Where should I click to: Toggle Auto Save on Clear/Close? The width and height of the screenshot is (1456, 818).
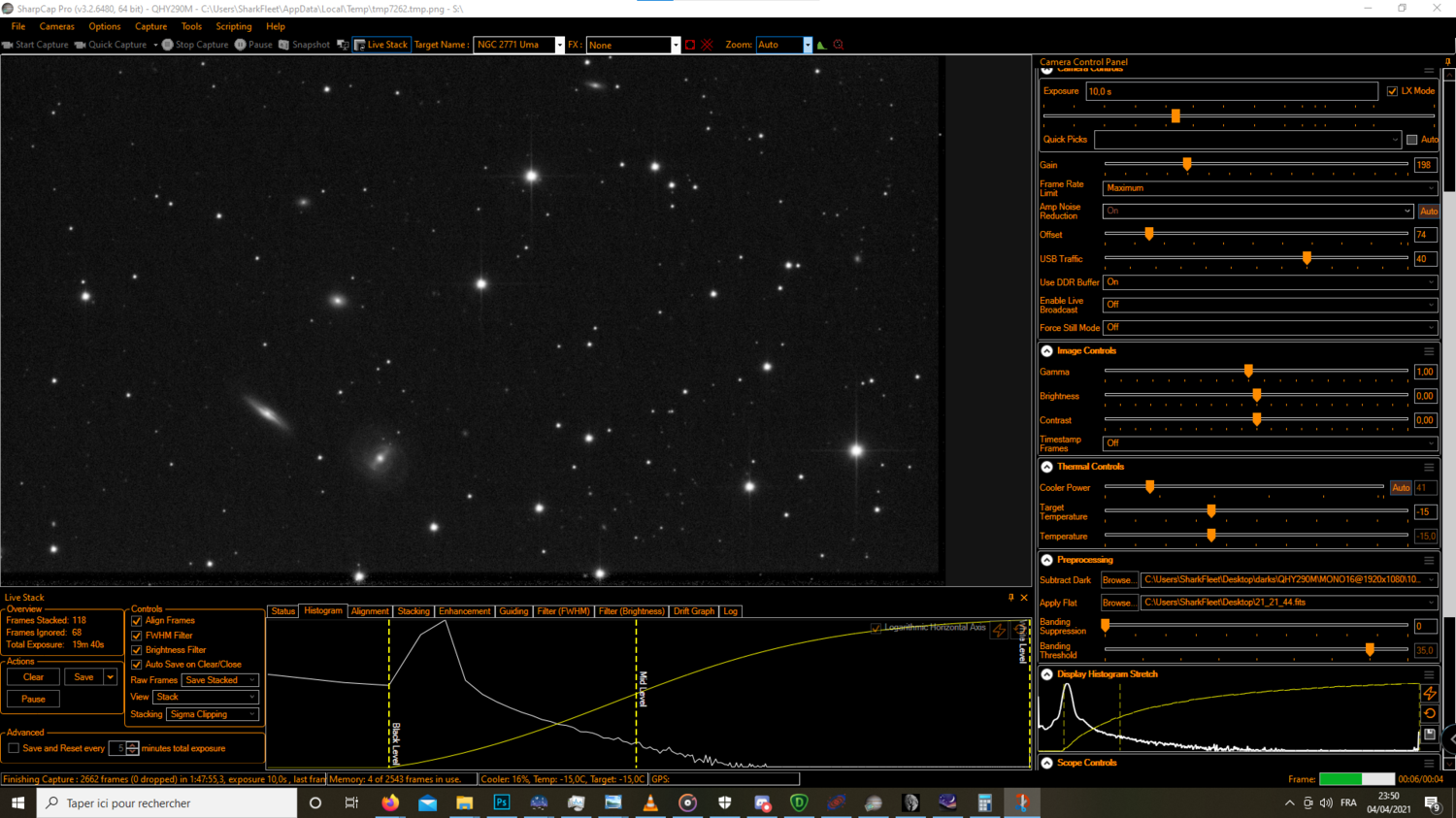tap(137, 664)
